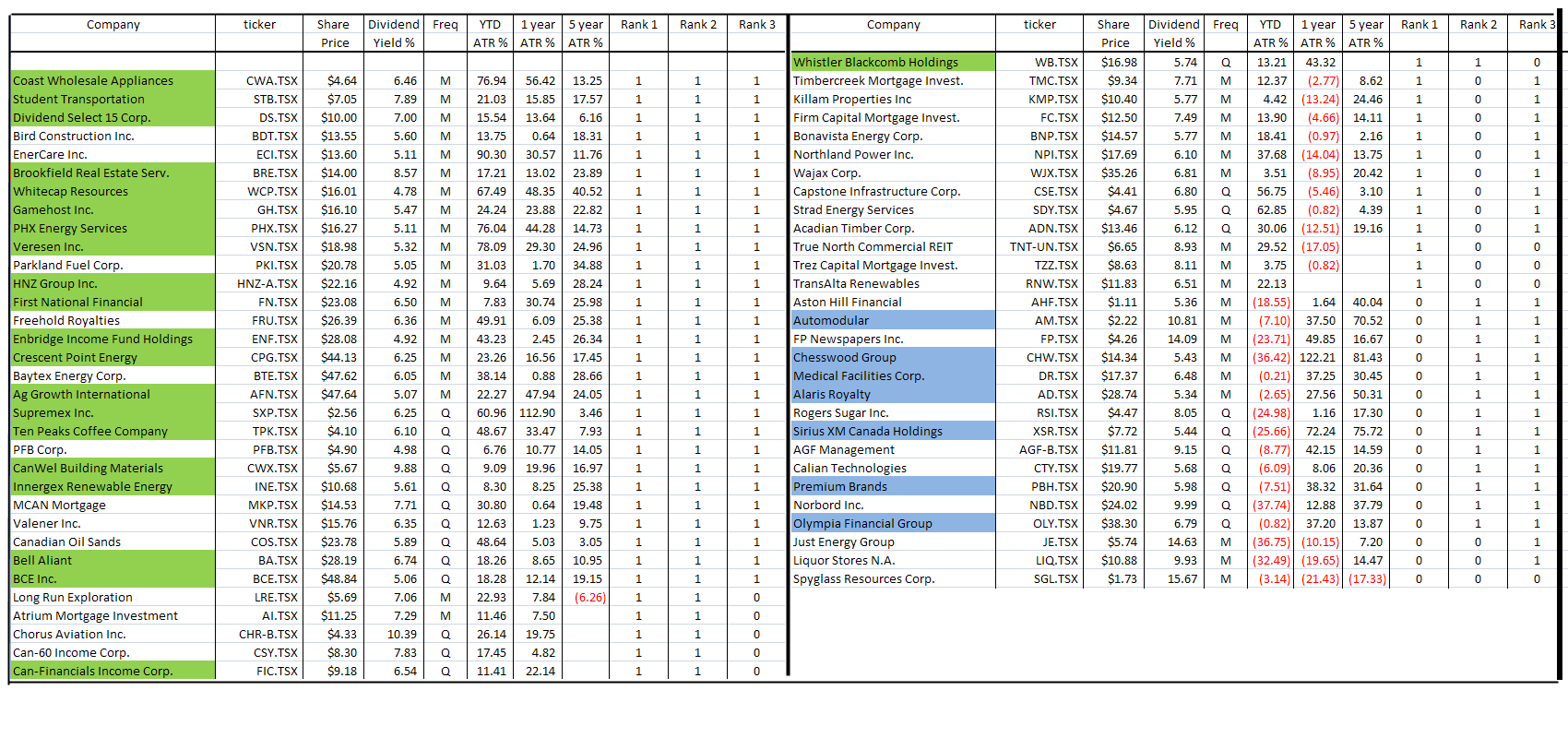The height and width of the screenshot is (738, 1568).
Task: Select Timbercreek Mortgage Invest. cell
Action: [x=893, y=80]
